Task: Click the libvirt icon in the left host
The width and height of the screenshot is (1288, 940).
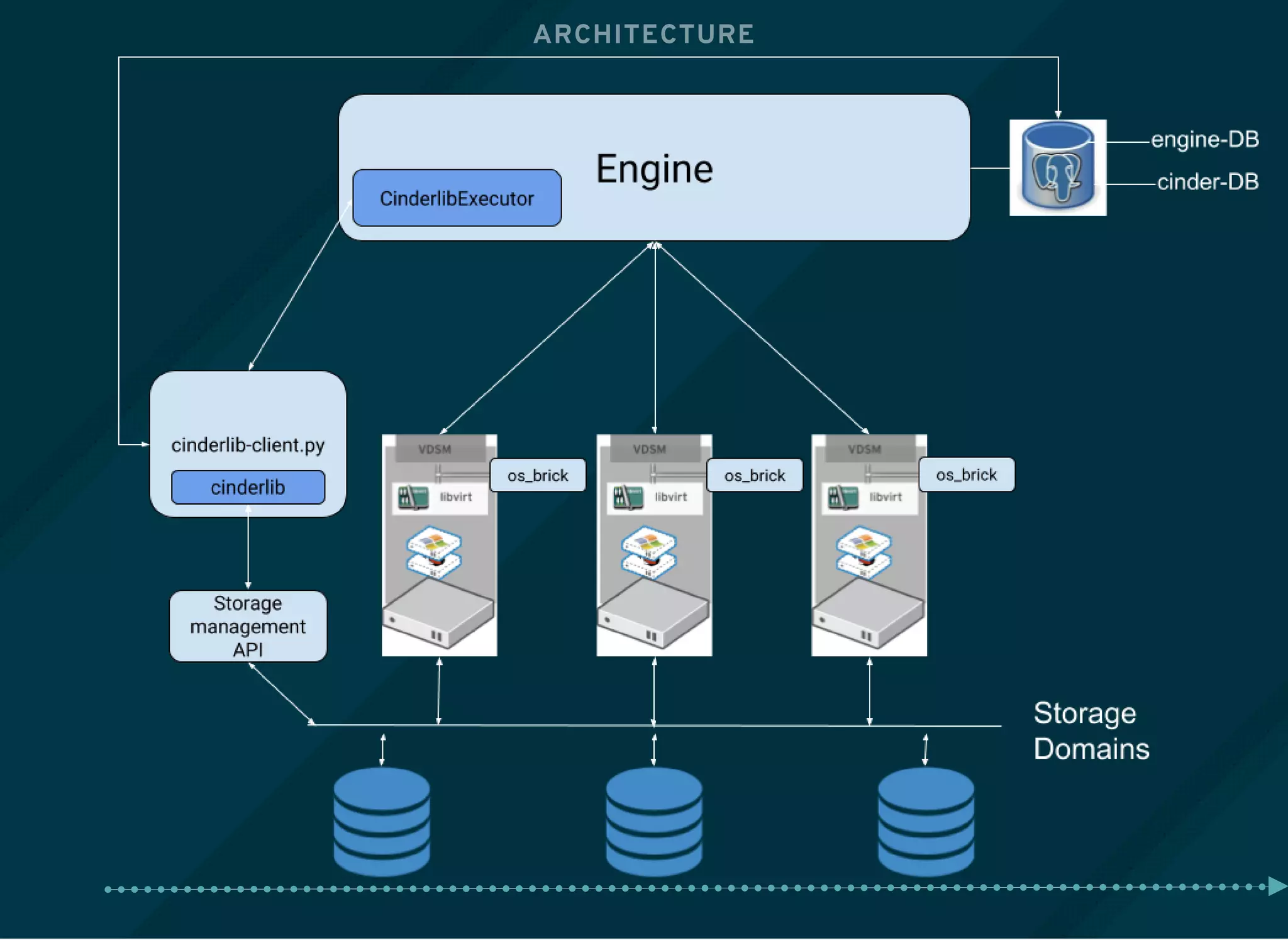Action: click(x=413, y=497)
